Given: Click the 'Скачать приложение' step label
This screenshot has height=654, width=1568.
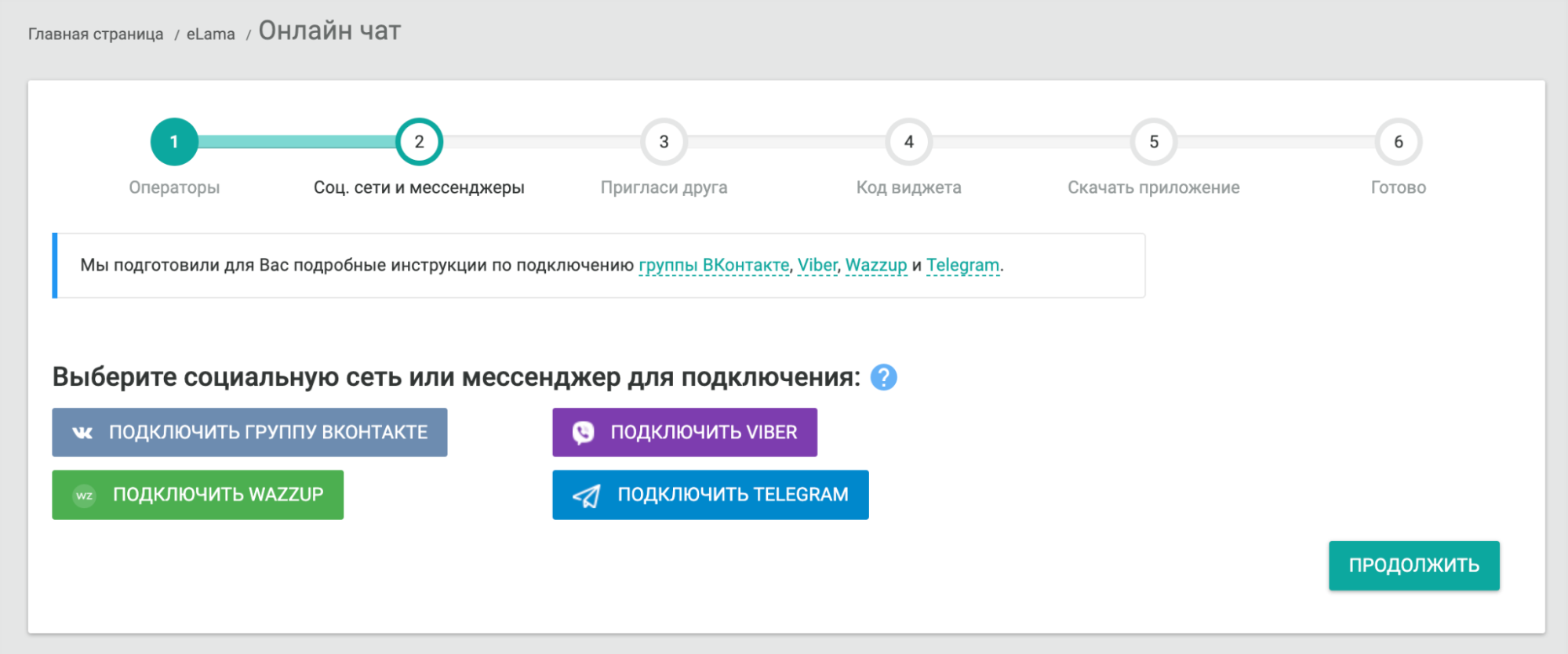Looking at the screenshot, I should [1154, 187].
